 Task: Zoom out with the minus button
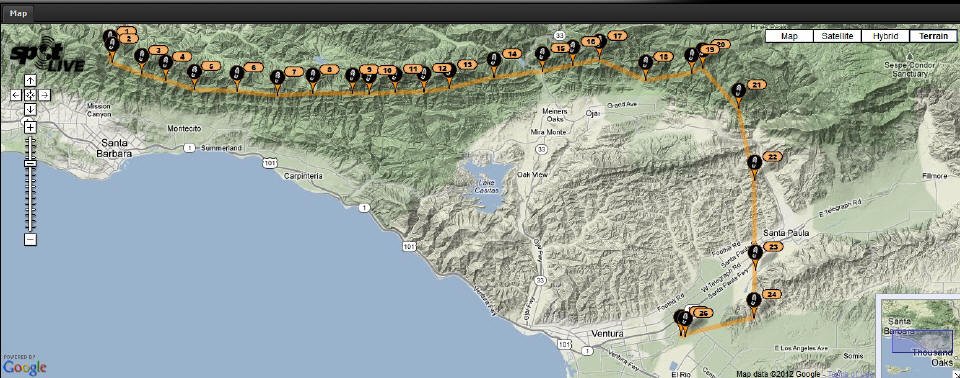(x=30, y=240)
